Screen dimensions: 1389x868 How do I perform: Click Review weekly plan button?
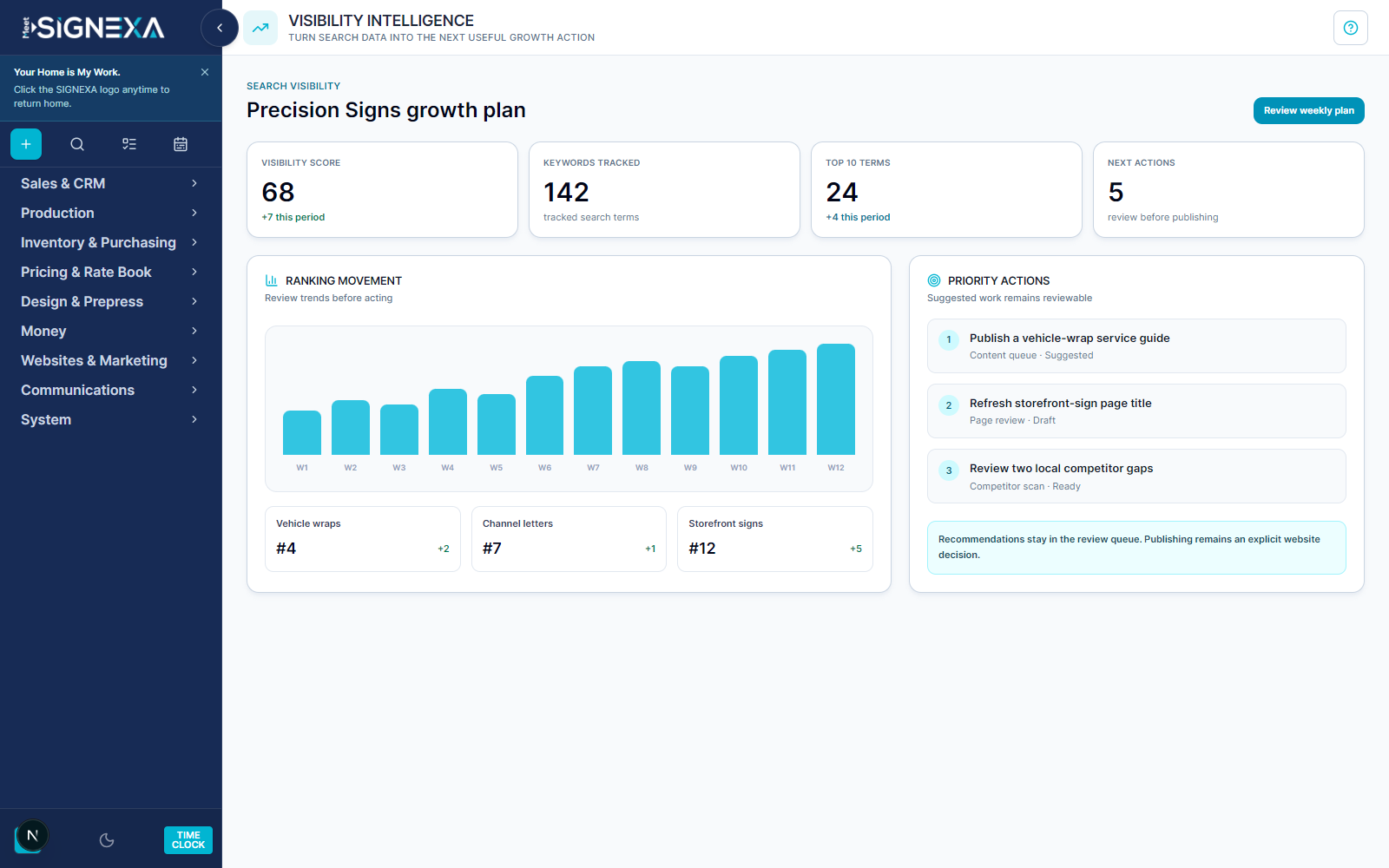1309,110
